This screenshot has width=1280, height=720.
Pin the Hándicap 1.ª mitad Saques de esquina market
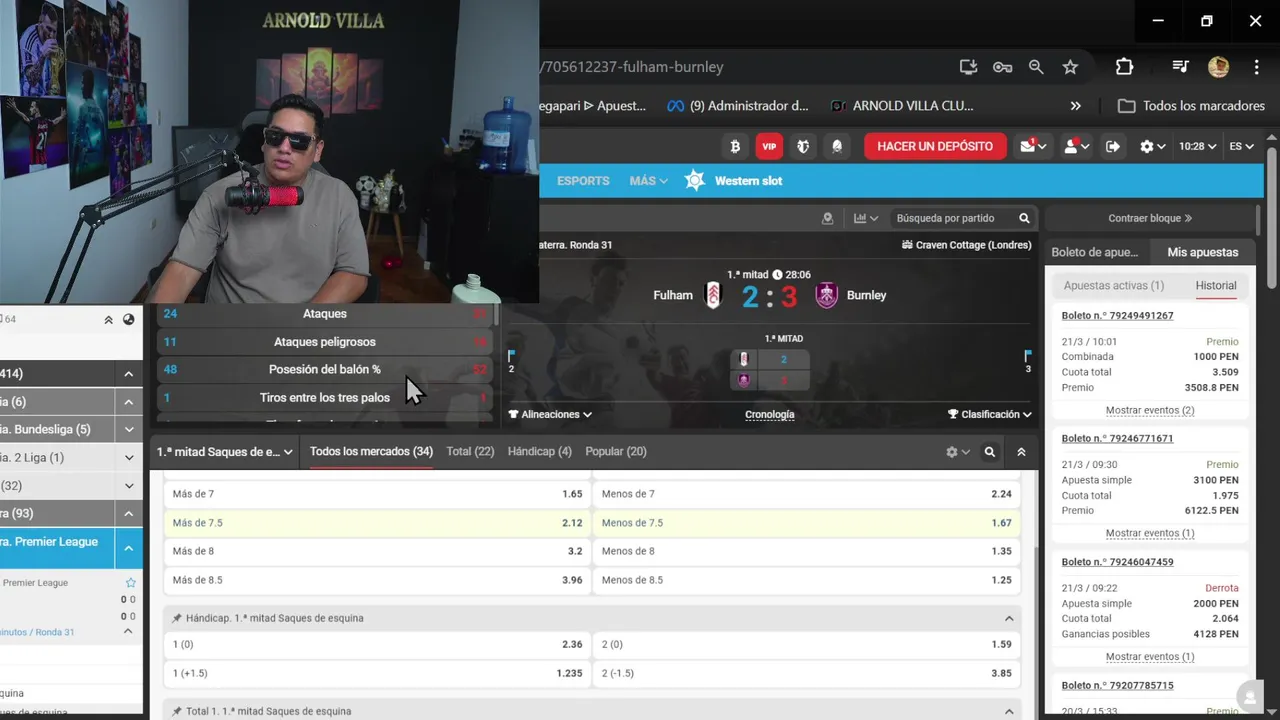point(177,618)
